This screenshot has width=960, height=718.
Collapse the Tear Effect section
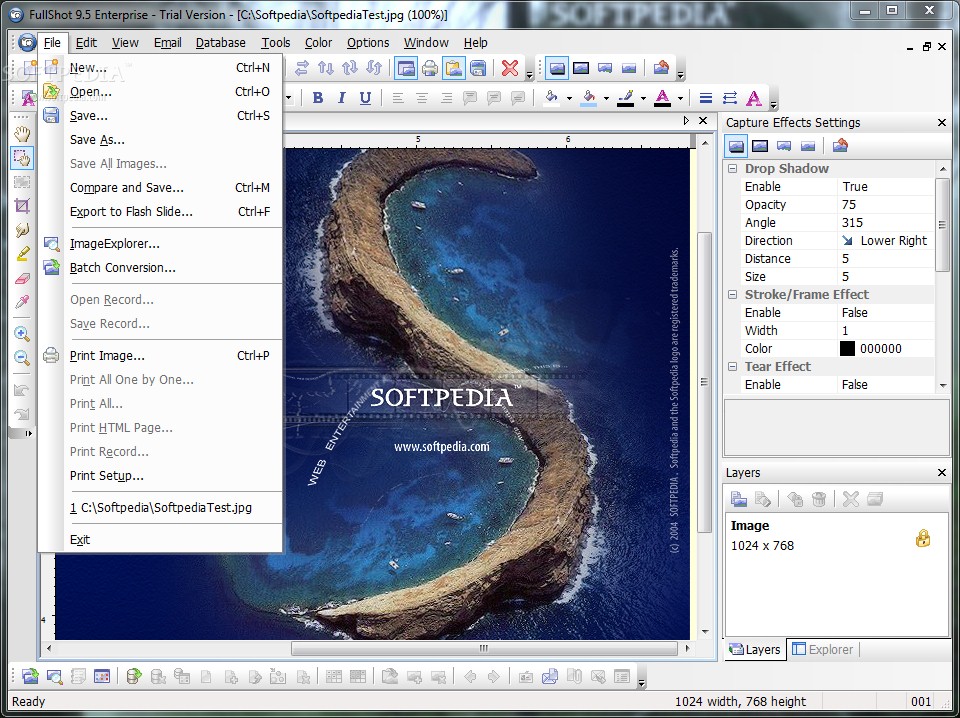[732, 367]
